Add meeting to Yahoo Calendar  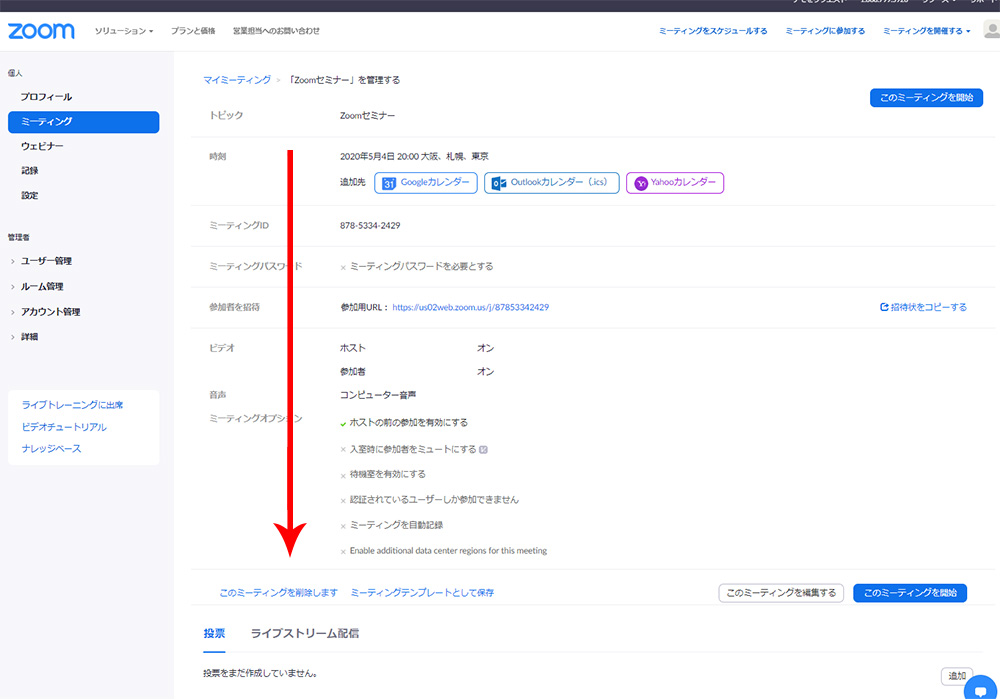[674, 183]
